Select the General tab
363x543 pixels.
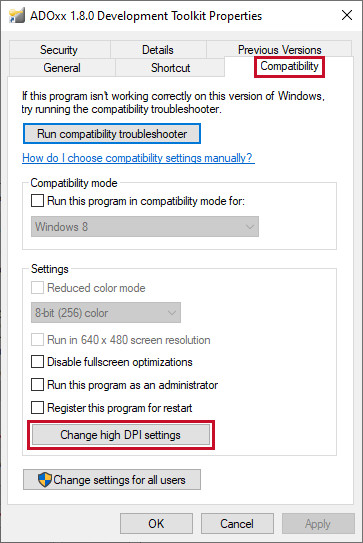coord(62,68)
